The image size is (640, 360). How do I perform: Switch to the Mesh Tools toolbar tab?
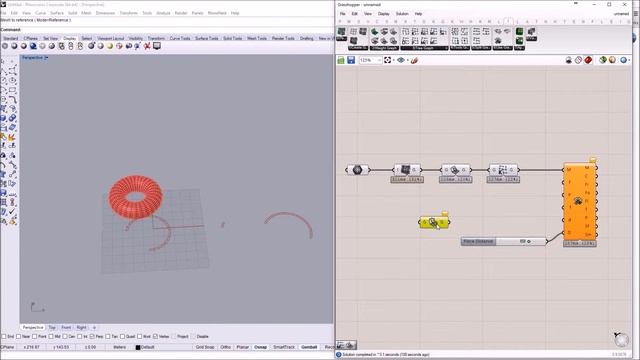tap(257, 38)
